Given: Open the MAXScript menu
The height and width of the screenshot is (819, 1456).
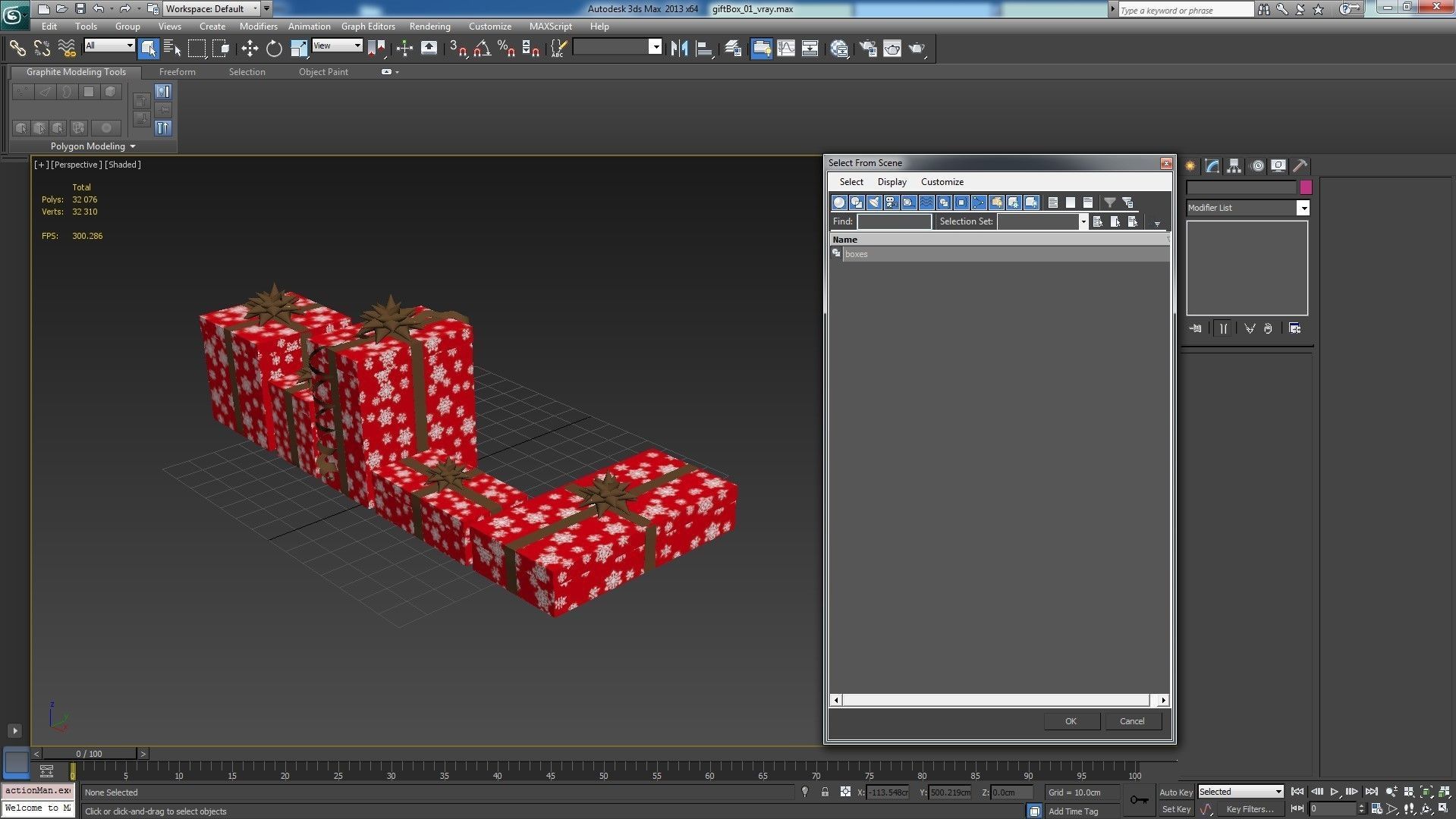Looking at the screenshot, I should [x=550, y=26].
